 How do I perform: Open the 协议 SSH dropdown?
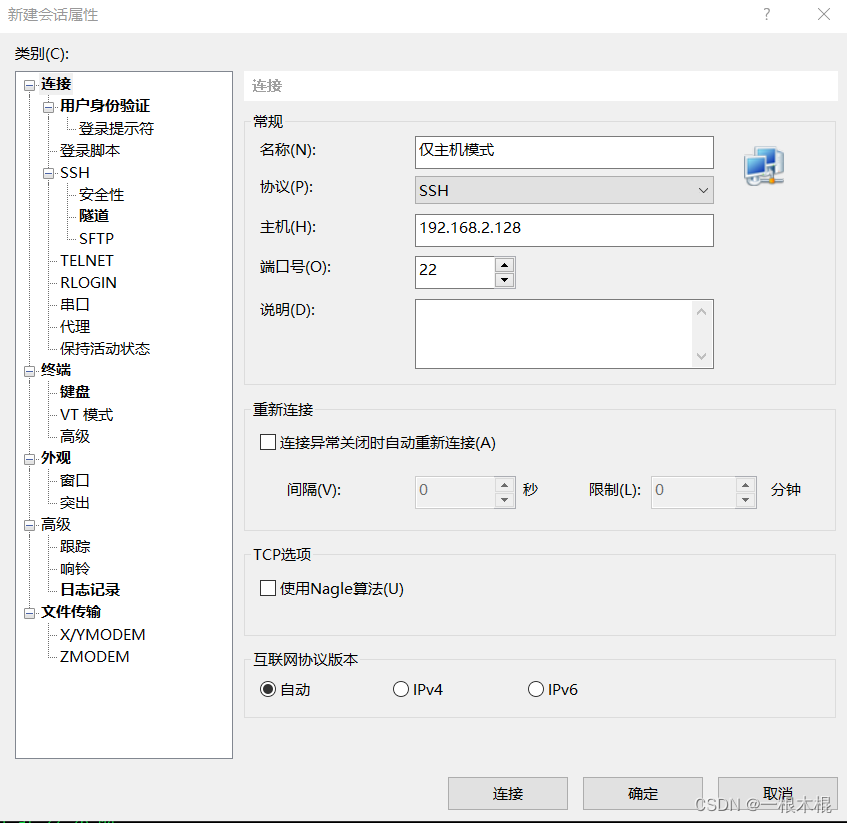click(564, 190)
